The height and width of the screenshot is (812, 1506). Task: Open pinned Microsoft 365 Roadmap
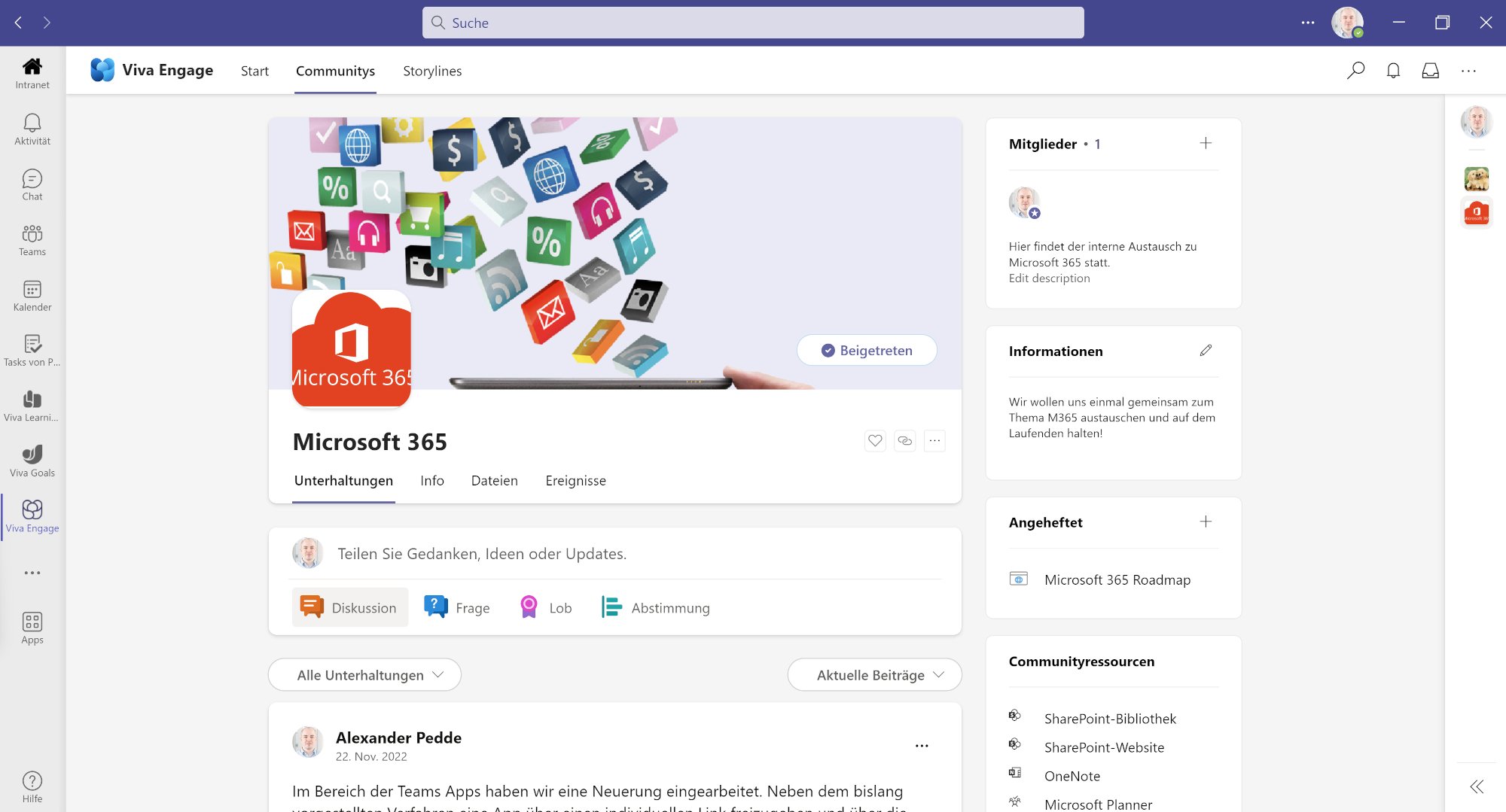point(1117,579)
